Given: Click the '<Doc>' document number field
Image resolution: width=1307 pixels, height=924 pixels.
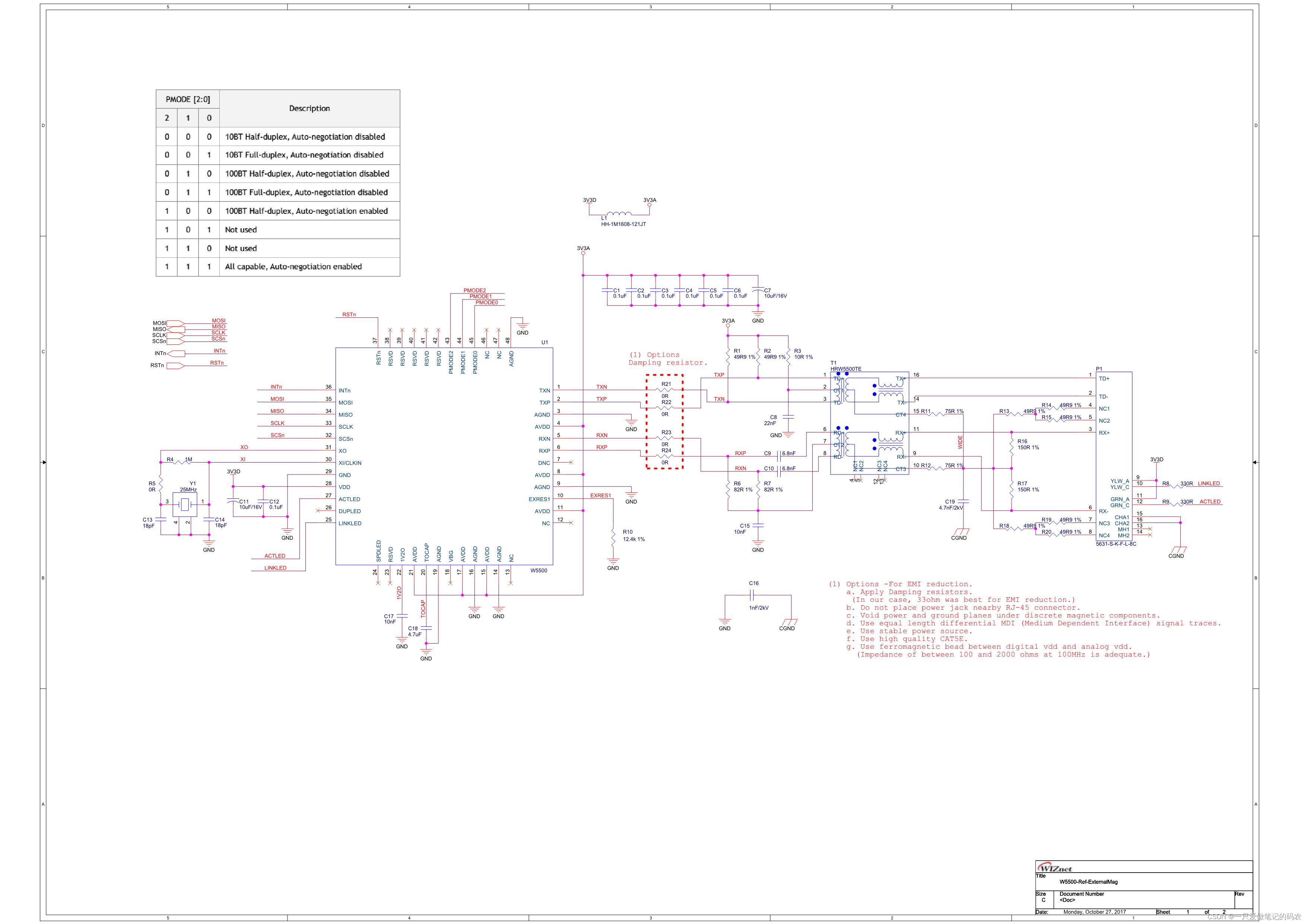Looking at the screenshot, I should (1067, 900).
